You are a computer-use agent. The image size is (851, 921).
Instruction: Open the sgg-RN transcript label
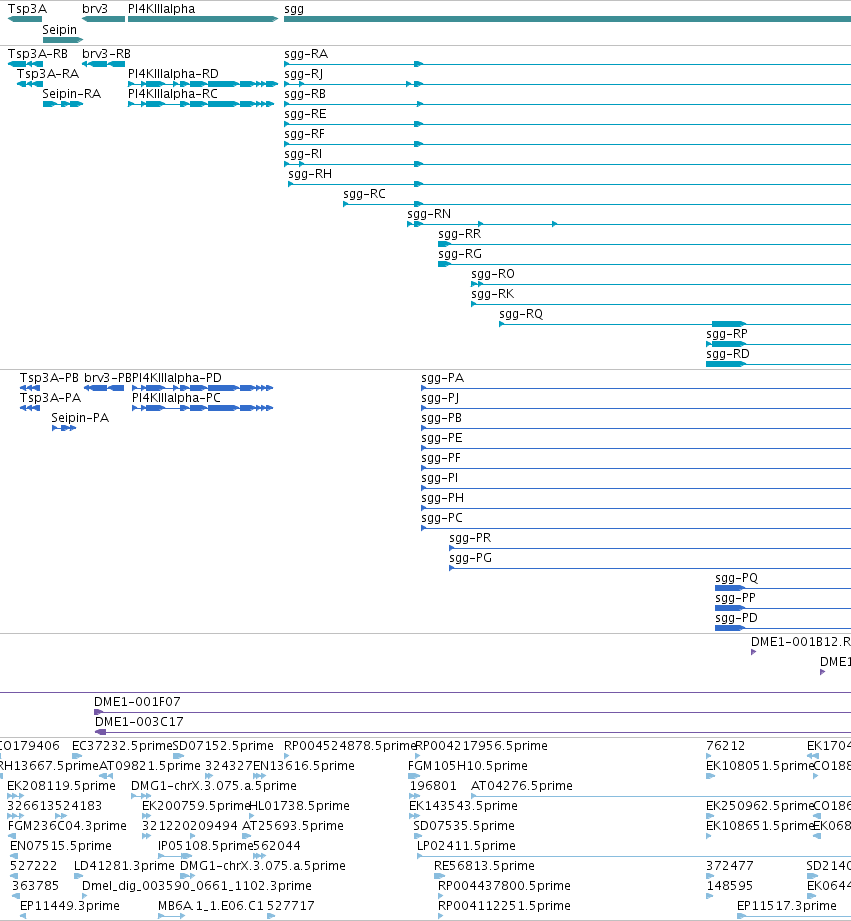[429, 213]
